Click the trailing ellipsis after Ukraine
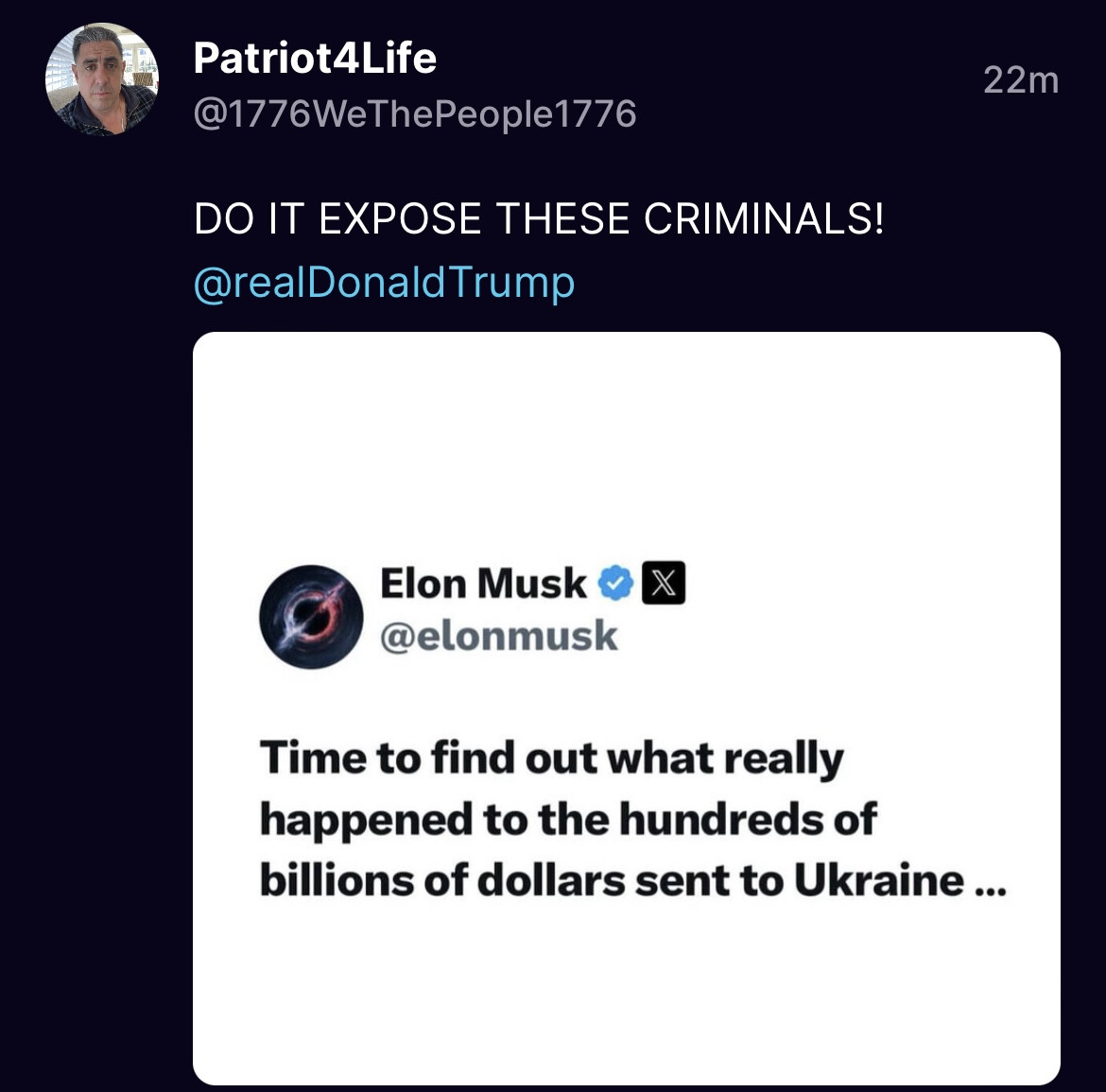1106x1092 pixels. pyautogui.click(x=989, y=884)
